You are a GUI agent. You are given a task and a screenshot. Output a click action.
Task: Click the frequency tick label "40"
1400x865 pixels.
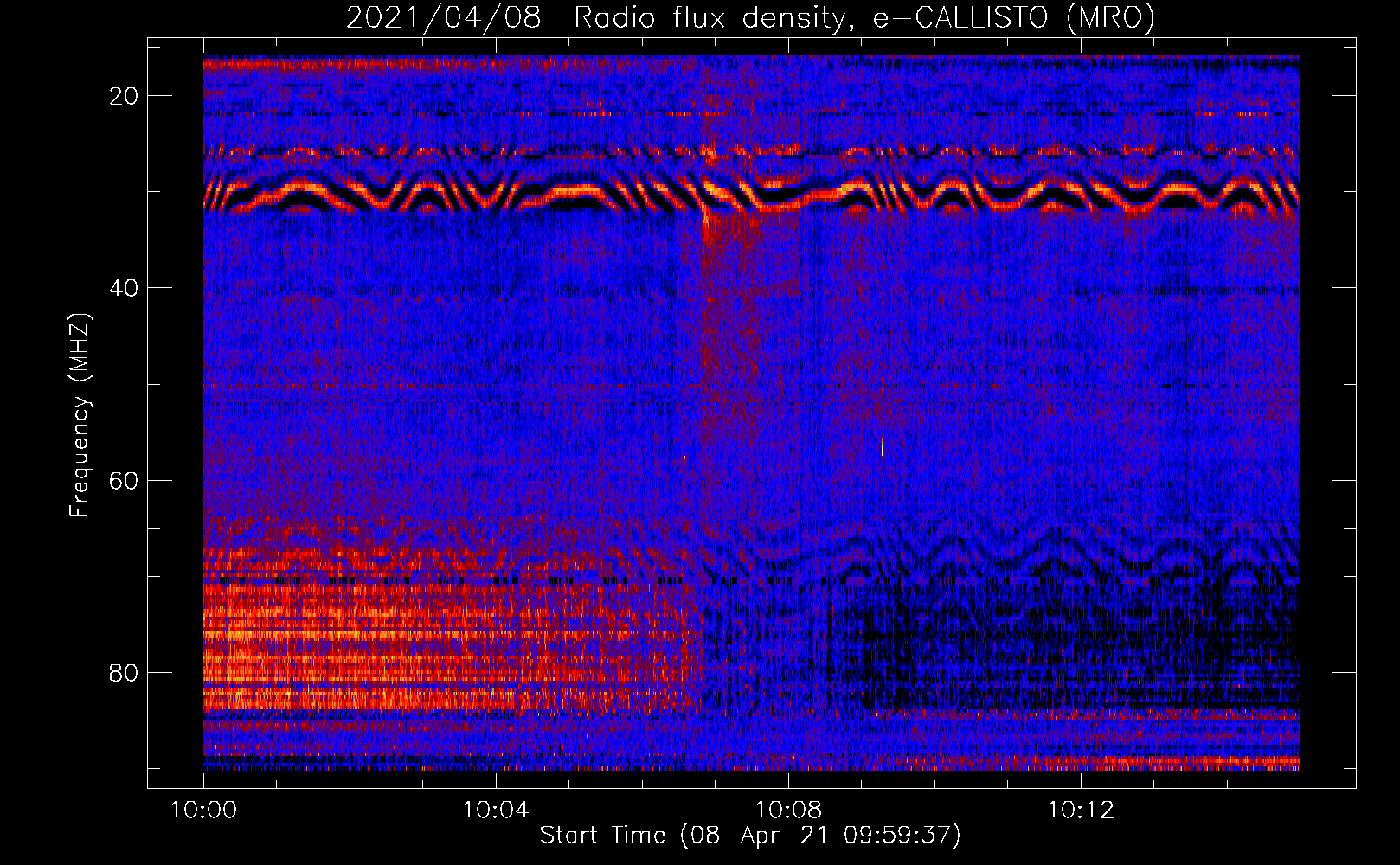pos(125,288)
